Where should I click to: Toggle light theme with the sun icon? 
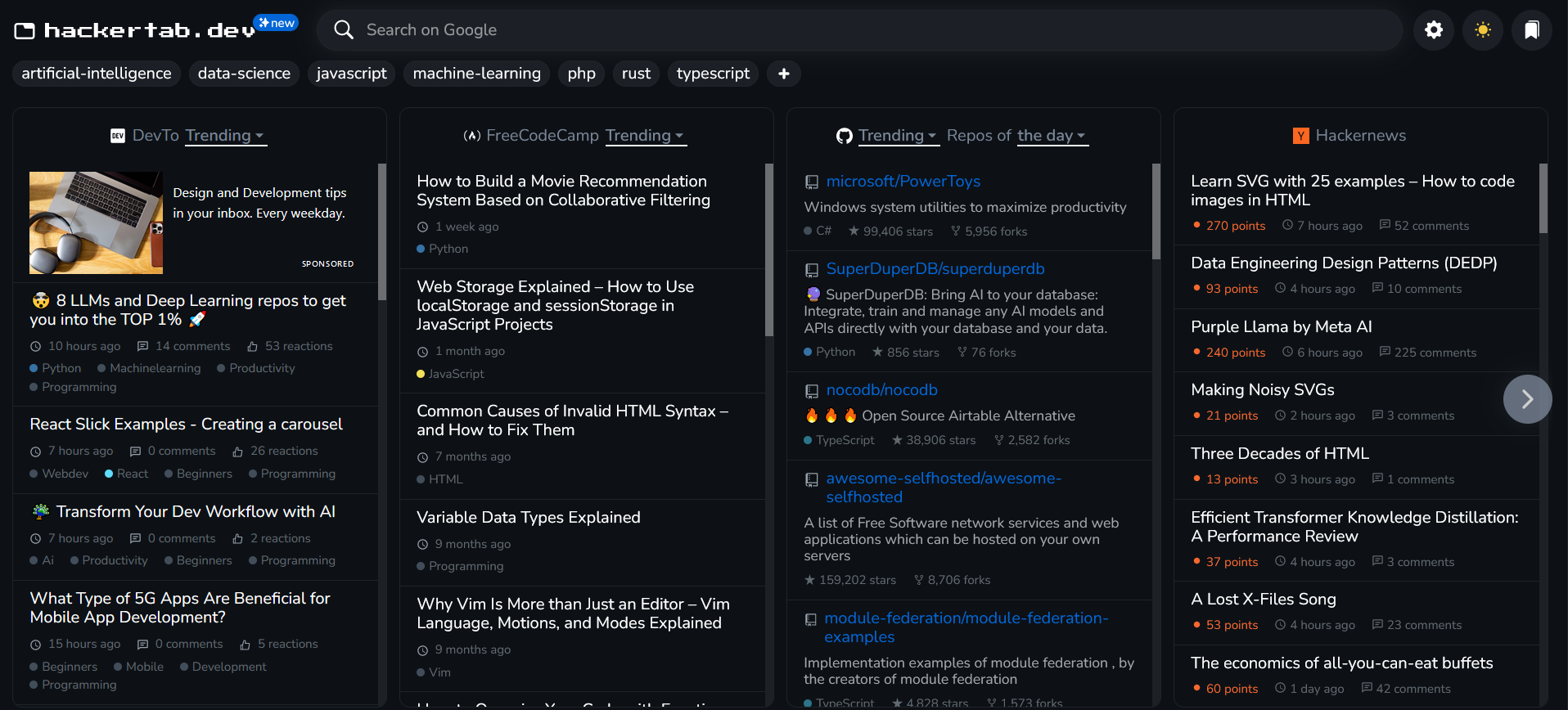1483,30
